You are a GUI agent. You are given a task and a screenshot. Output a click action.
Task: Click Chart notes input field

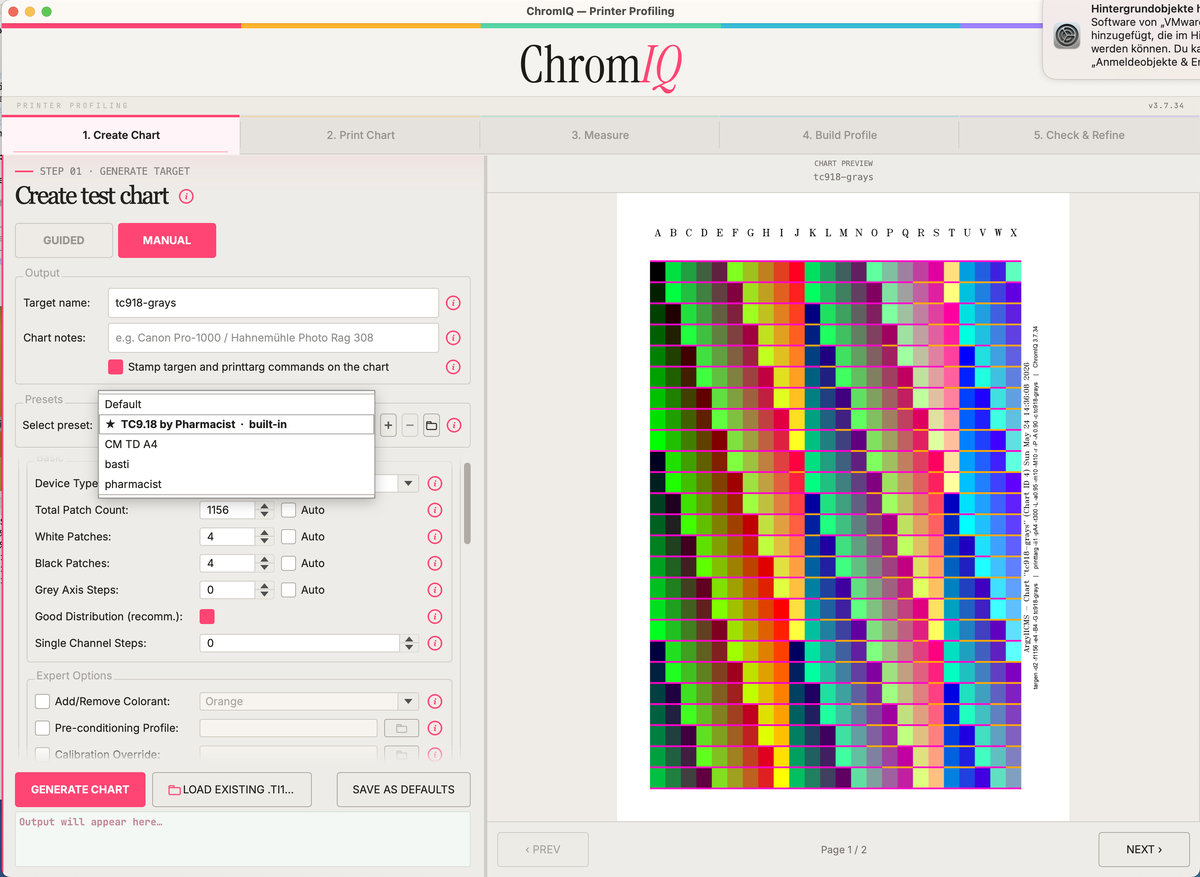[x=273, y=338]
